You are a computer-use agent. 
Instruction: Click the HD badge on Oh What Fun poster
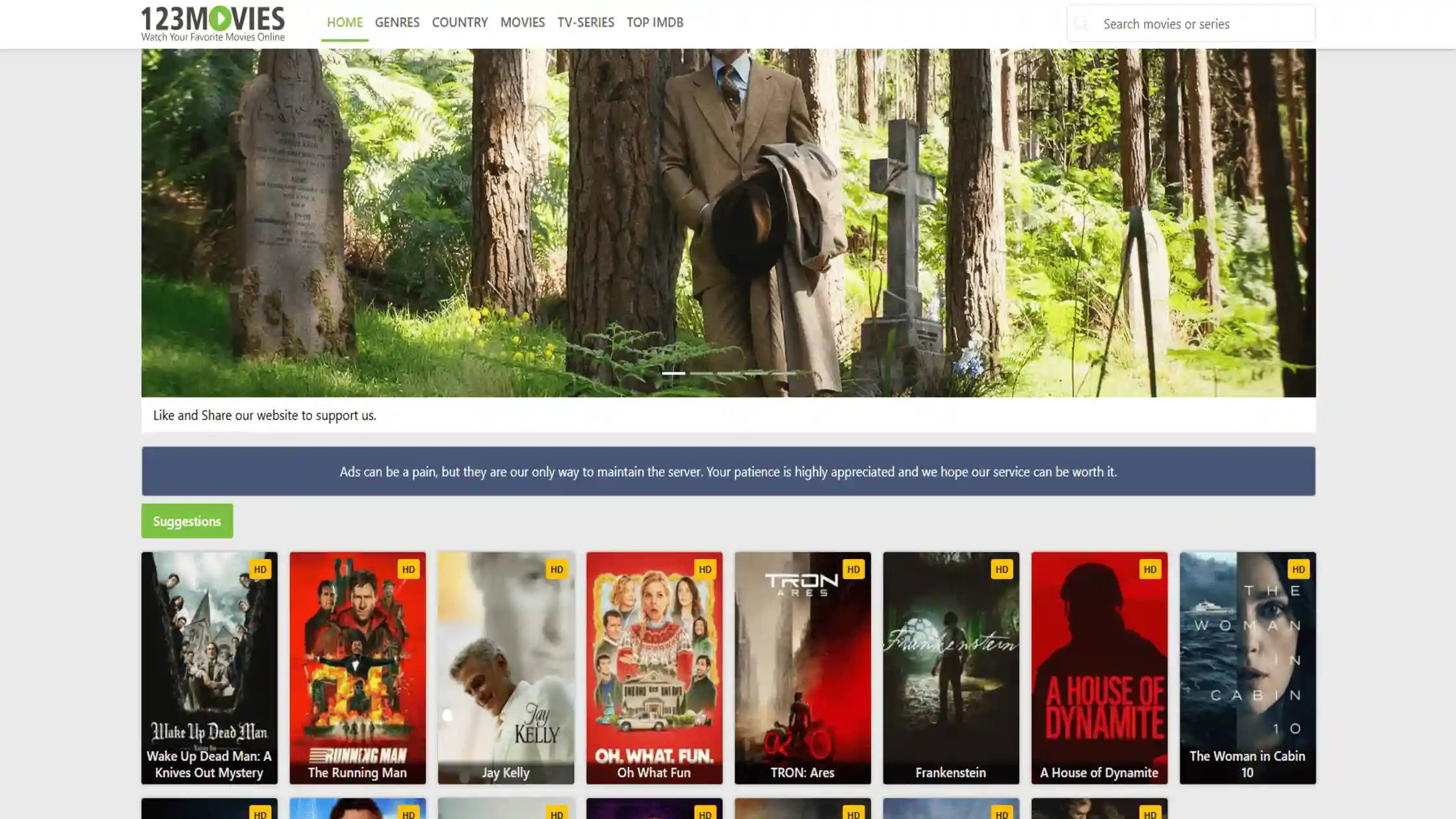click(705, 569)
